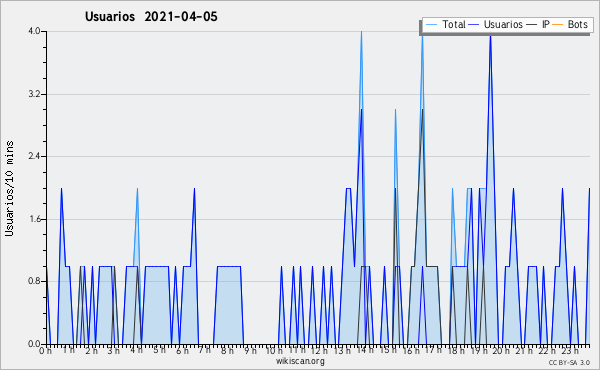Viewport: 600px width, 370px height.
Task: Click the chart title Usuarios 2021-04-05
Action: [151, 16]
